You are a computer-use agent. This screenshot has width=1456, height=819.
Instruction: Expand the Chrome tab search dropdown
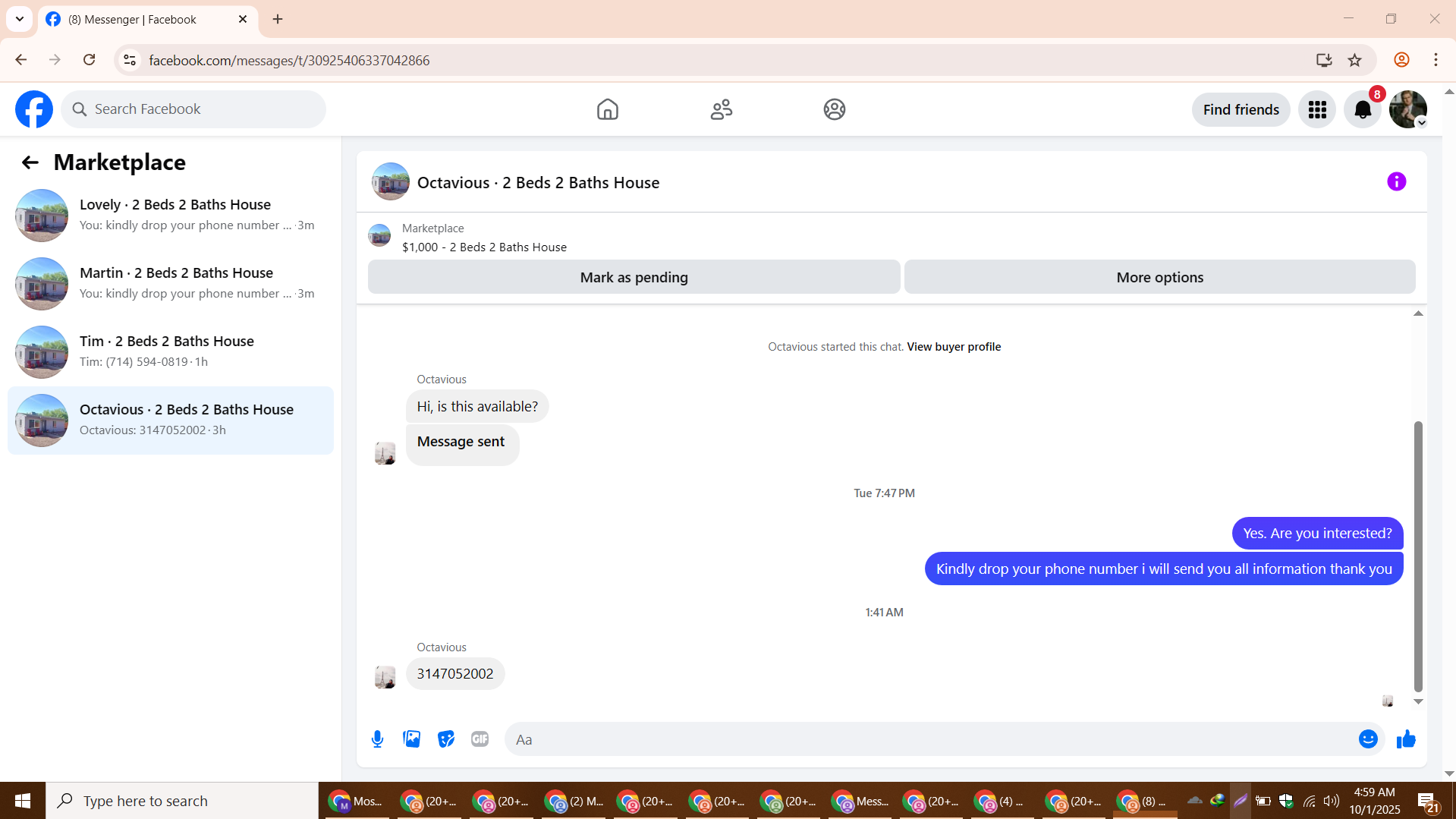click(20, 19)
